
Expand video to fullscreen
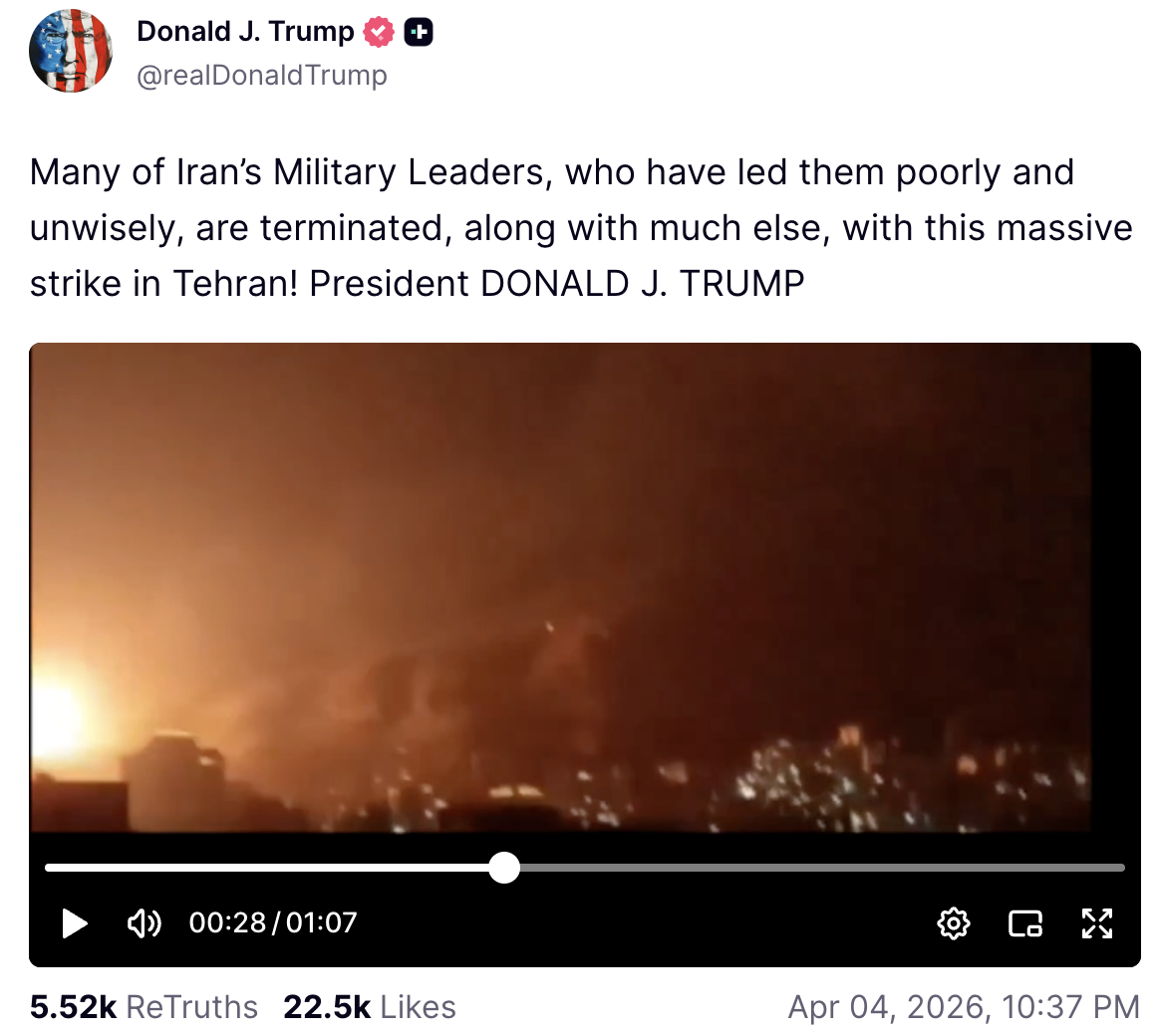1097,923
